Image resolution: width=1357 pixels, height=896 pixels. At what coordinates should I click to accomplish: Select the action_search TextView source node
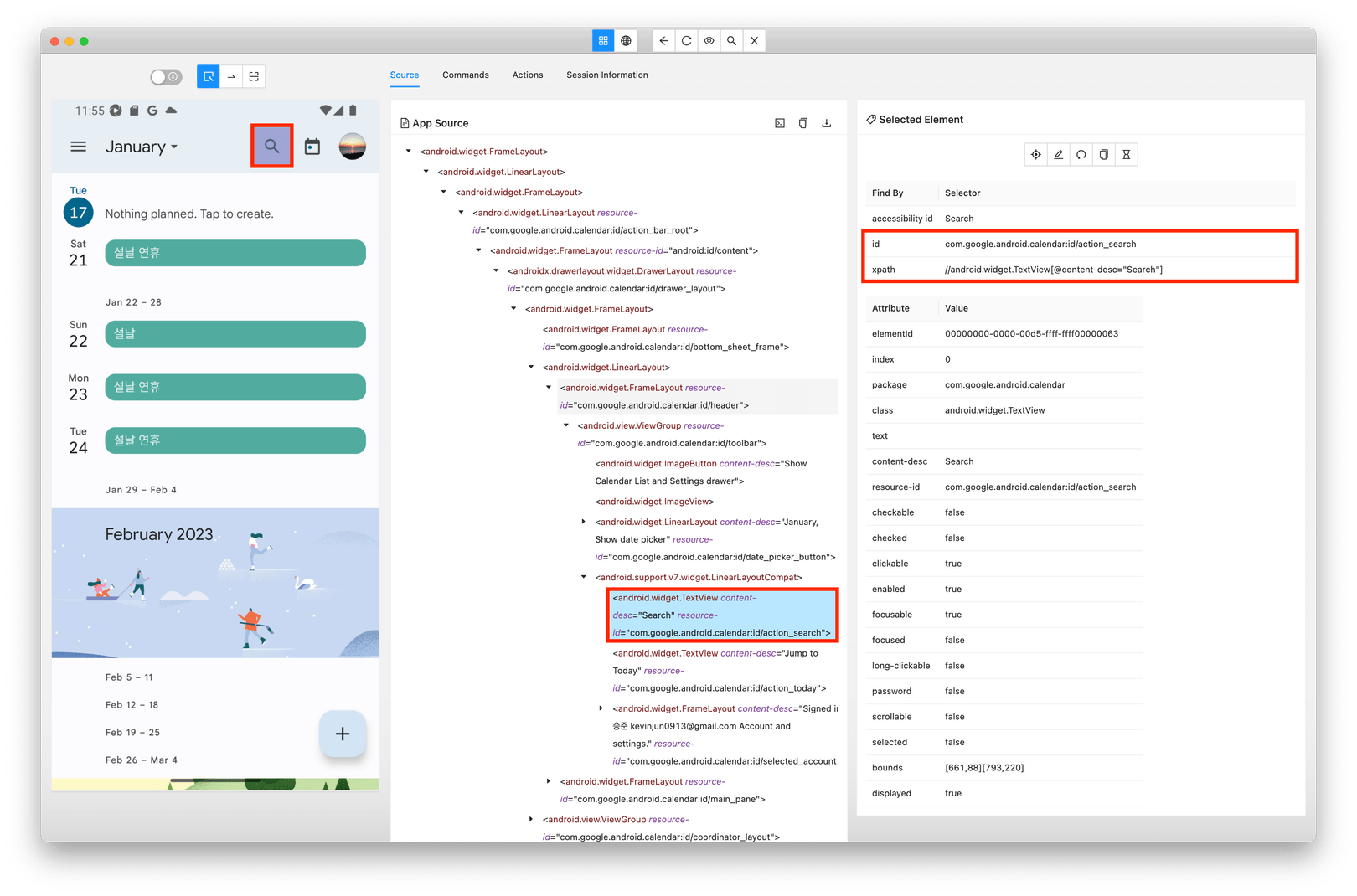coord(722,615)
